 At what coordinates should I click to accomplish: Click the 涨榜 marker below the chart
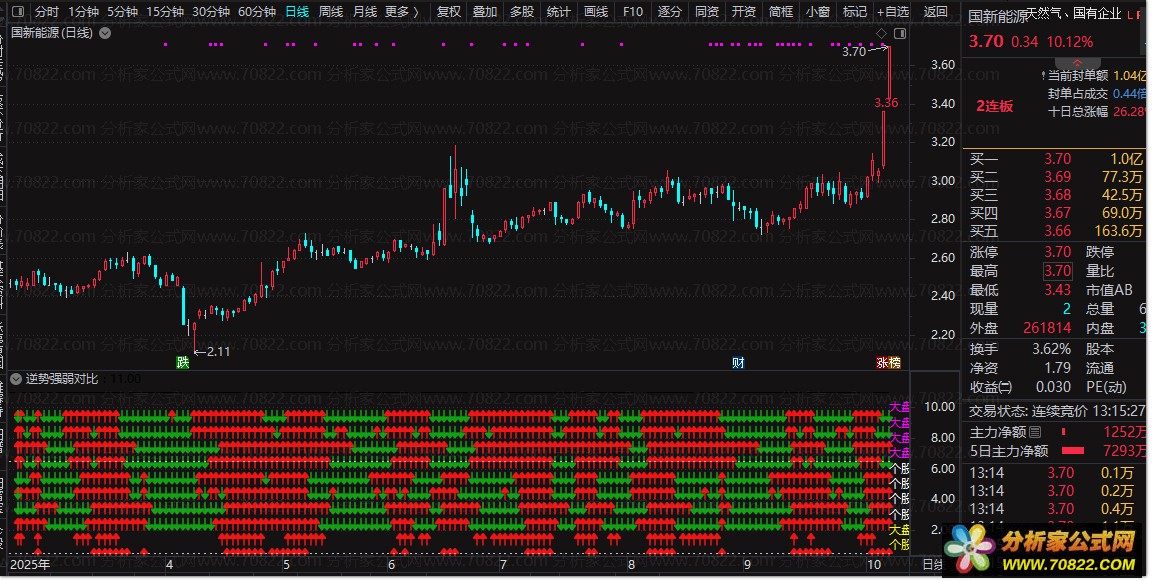click(888, 362)
